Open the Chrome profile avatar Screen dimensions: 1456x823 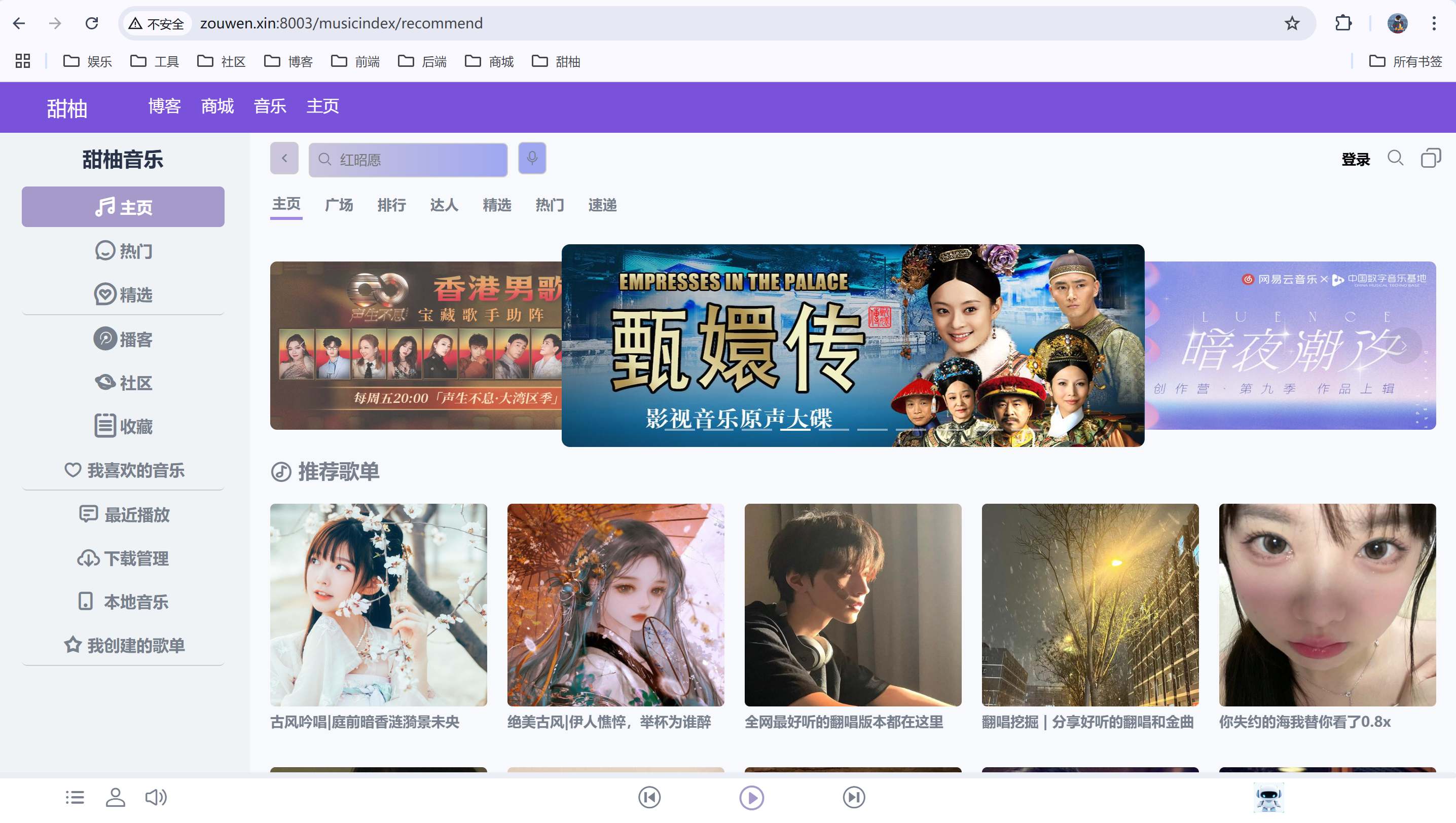(x=1397, y=23)
